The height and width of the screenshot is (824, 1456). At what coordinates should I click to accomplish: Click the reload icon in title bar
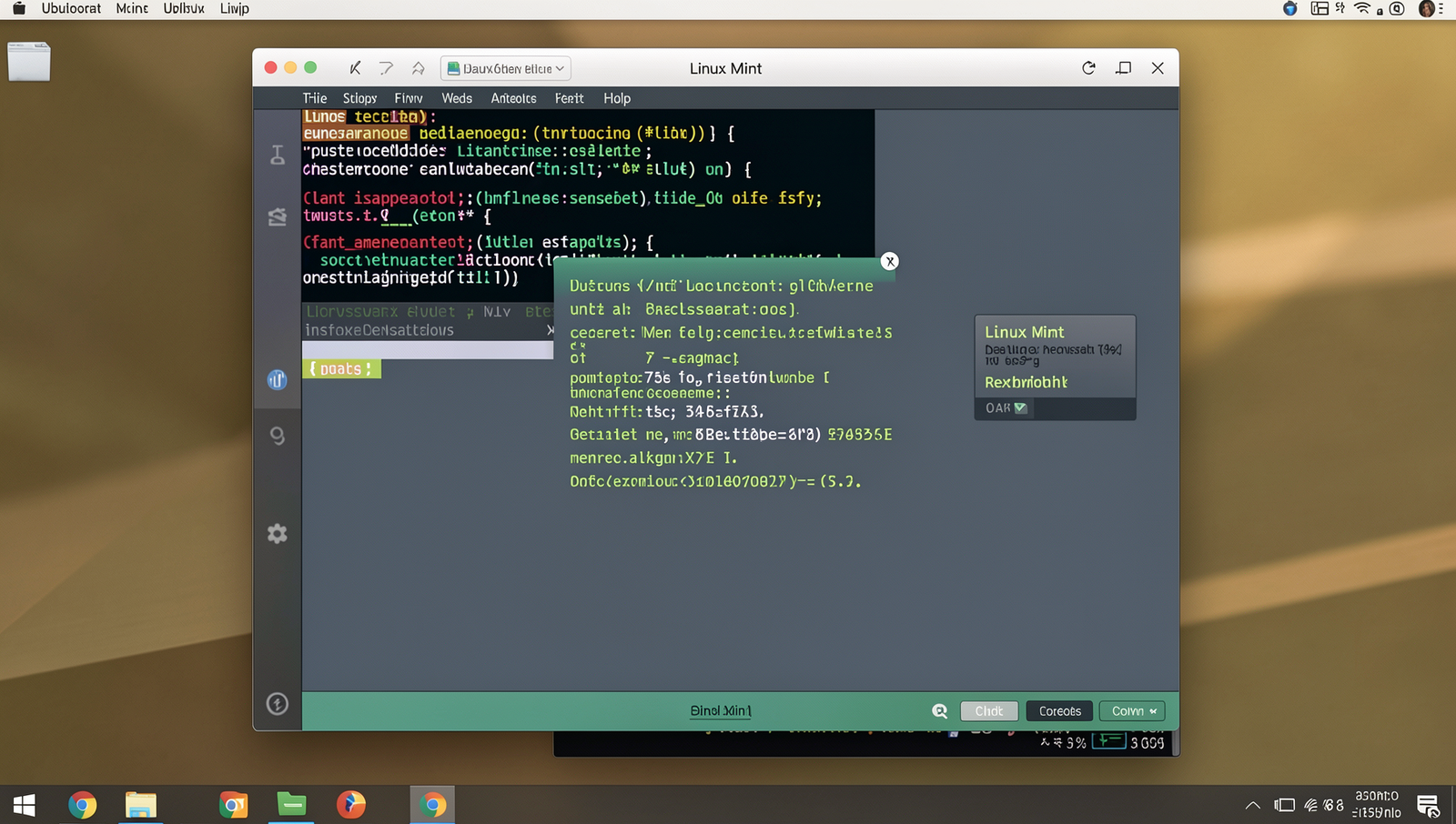click(1088, 68)
